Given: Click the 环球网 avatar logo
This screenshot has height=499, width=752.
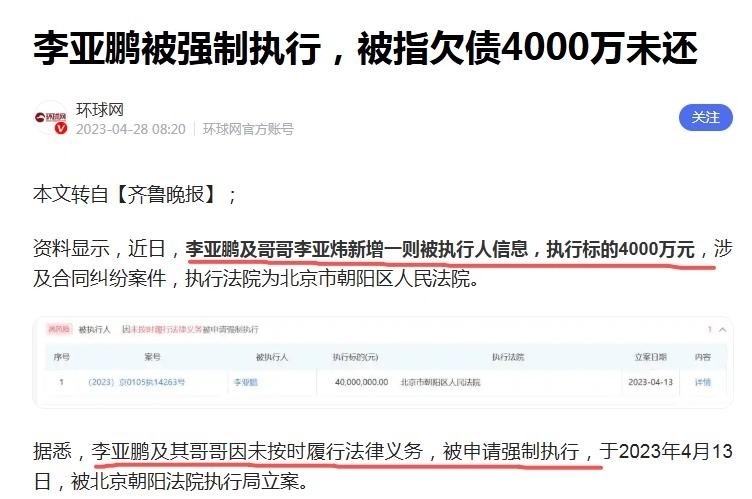Looking at the screenshot, I should [50, 118].
